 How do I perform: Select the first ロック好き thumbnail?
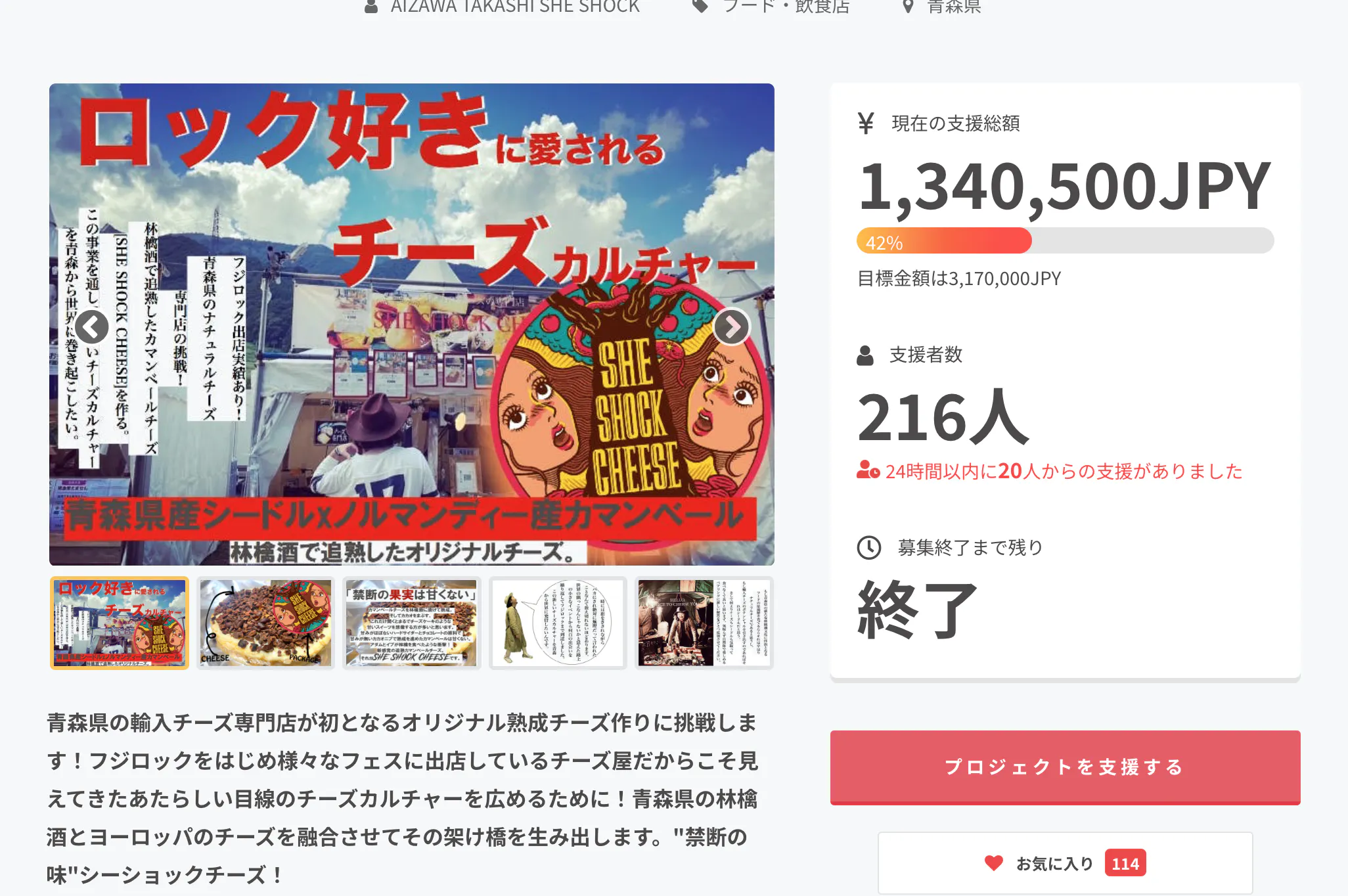(120, 623)
